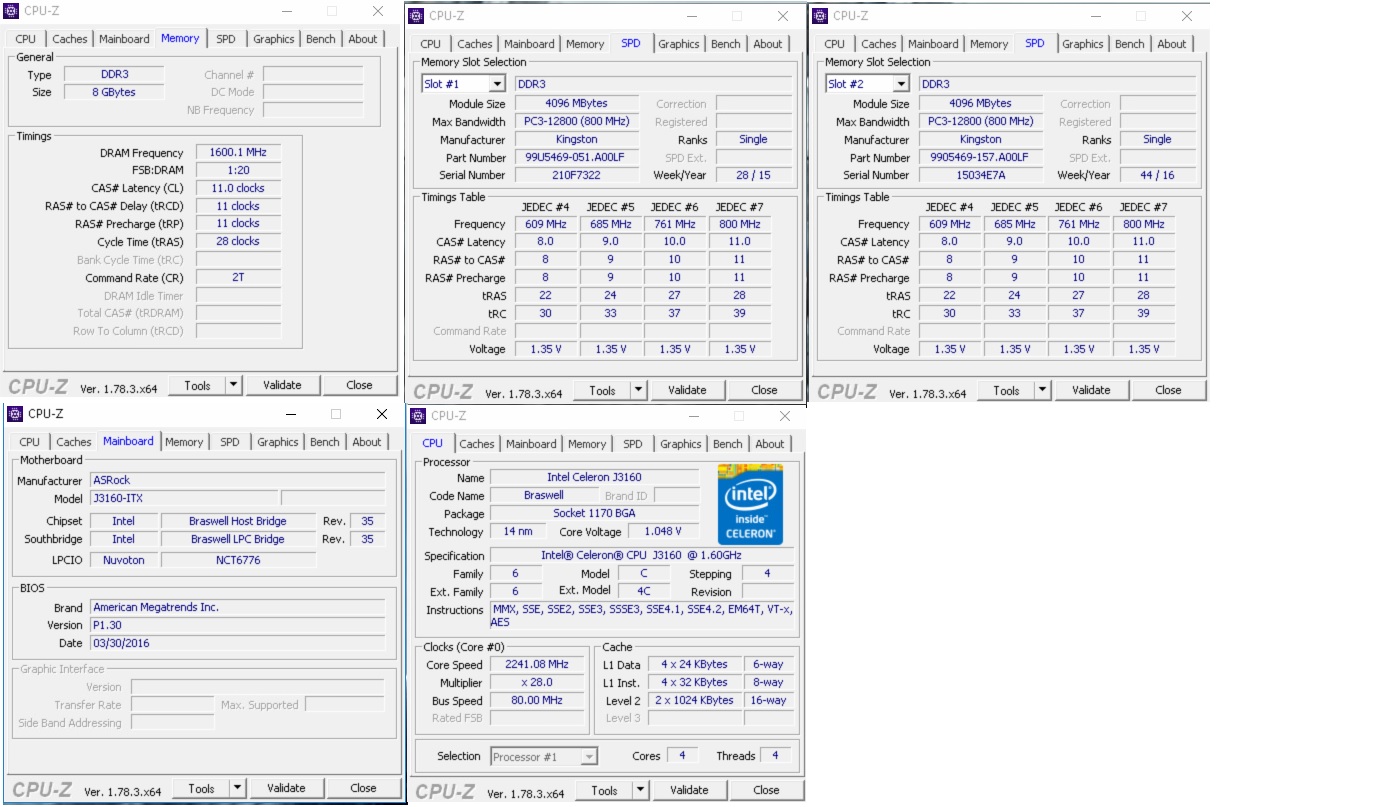Switch to Memory tab in CPU window

(587, 444)
